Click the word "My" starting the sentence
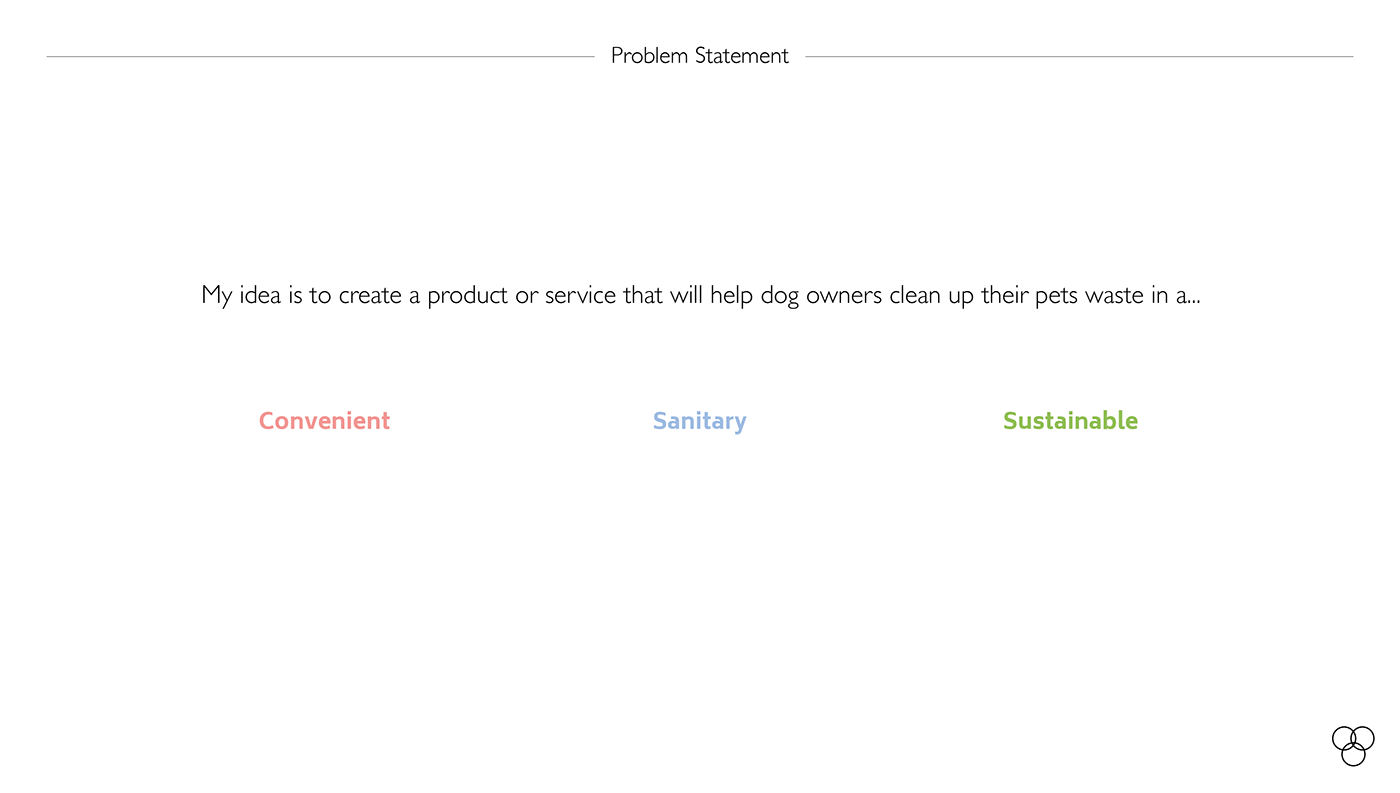Viewport: 1400px width, 793px height. click(217, 296)
